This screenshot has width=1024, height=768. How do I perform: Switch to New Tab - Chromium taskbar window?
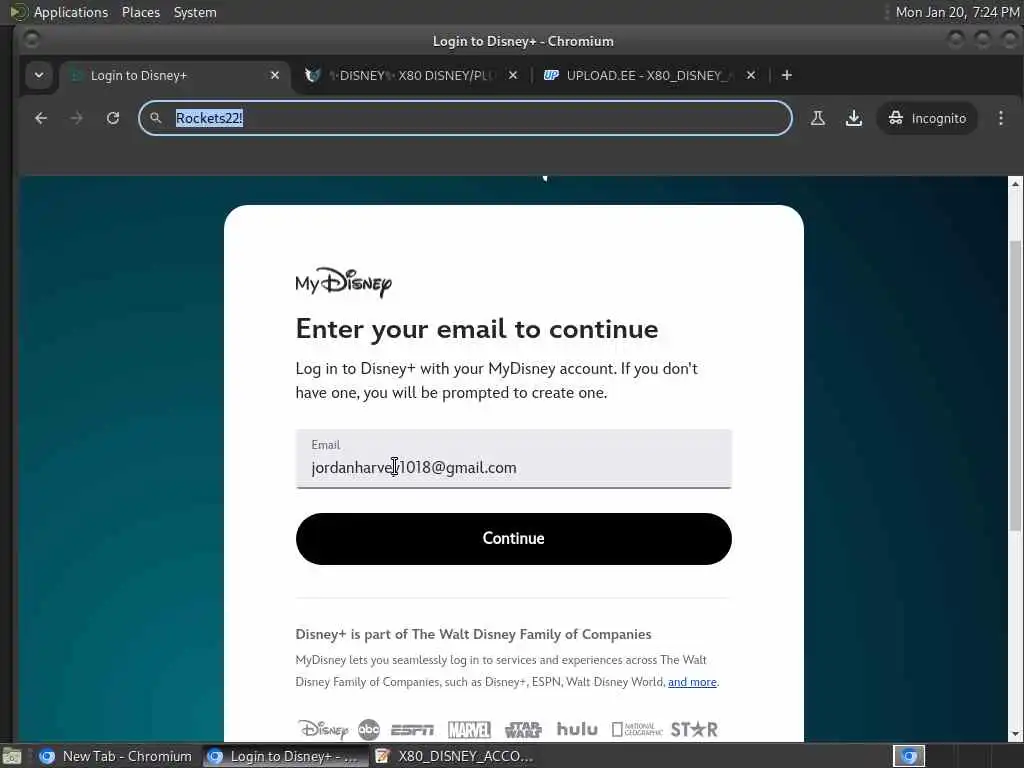[115, 756]
